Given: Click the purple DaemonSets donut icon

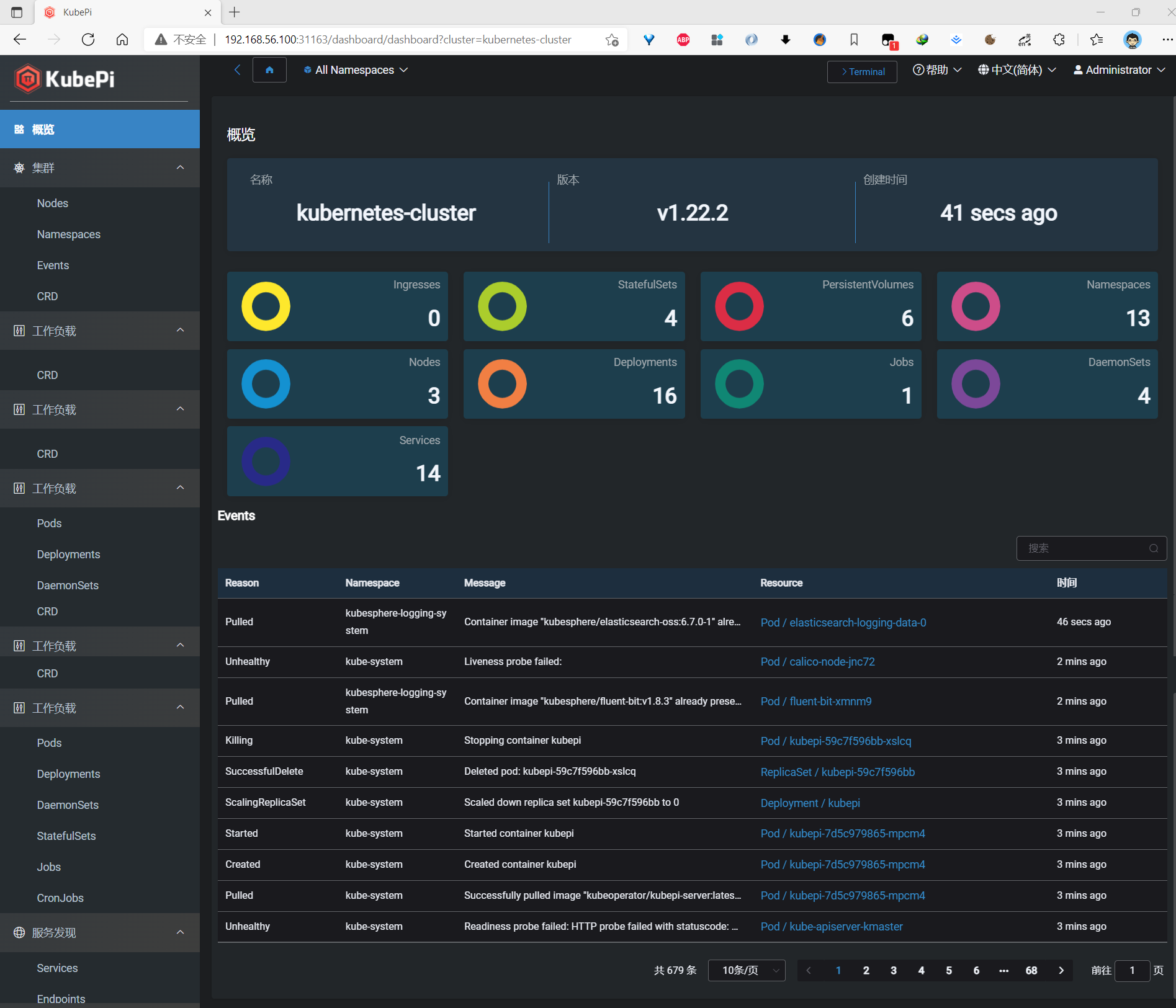Looking at the screenshot, I should point(976,384).
